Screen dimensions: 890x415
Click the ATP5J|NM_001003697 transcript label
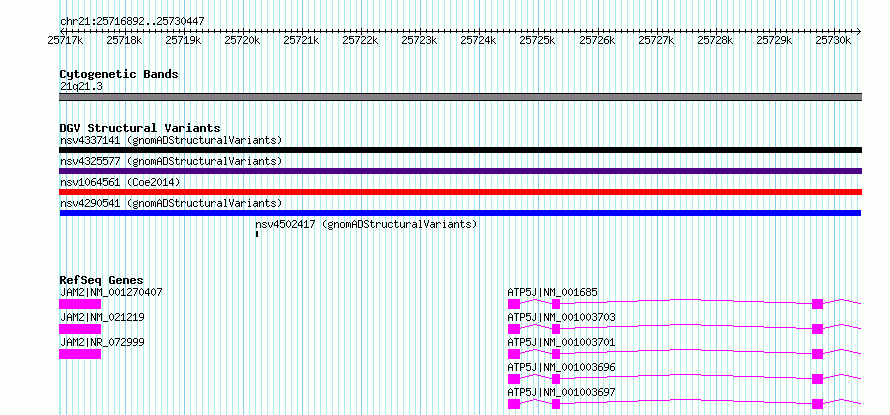point(561,392)
